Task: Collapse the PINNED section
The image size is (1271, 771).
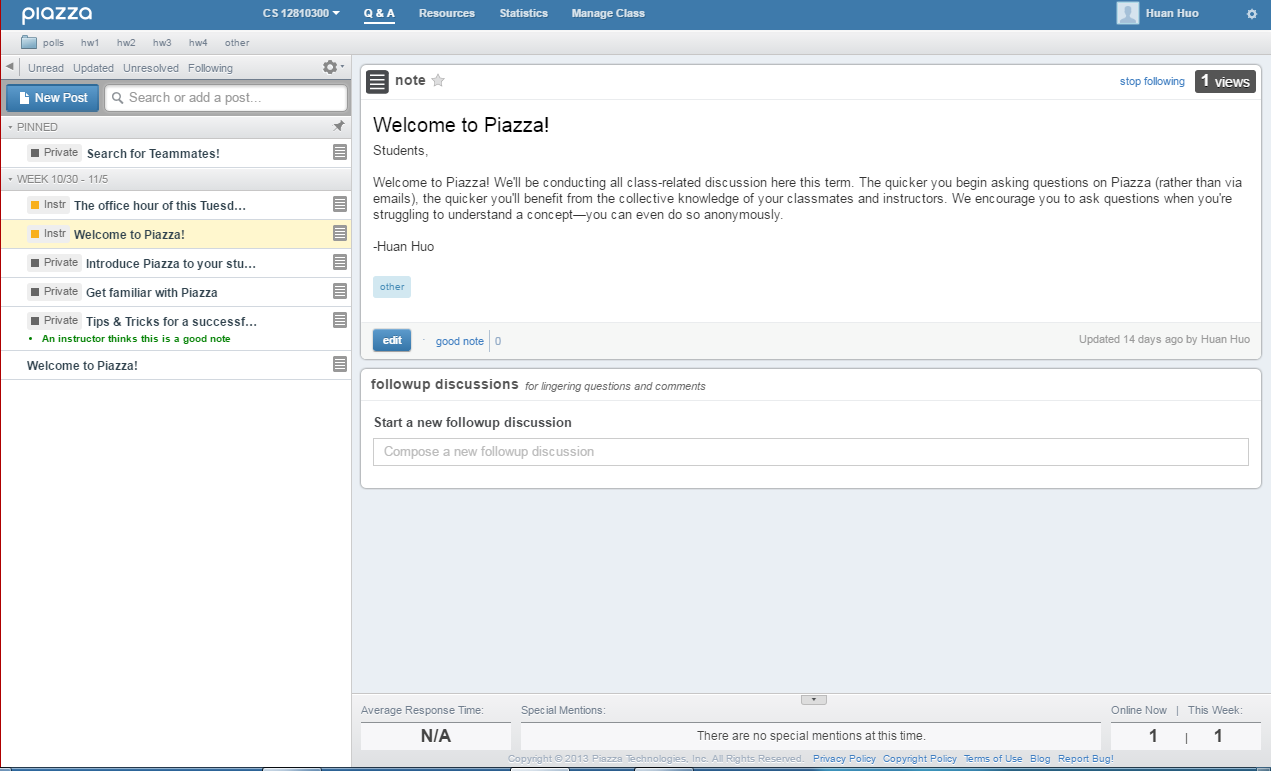Action: (32, 127)
